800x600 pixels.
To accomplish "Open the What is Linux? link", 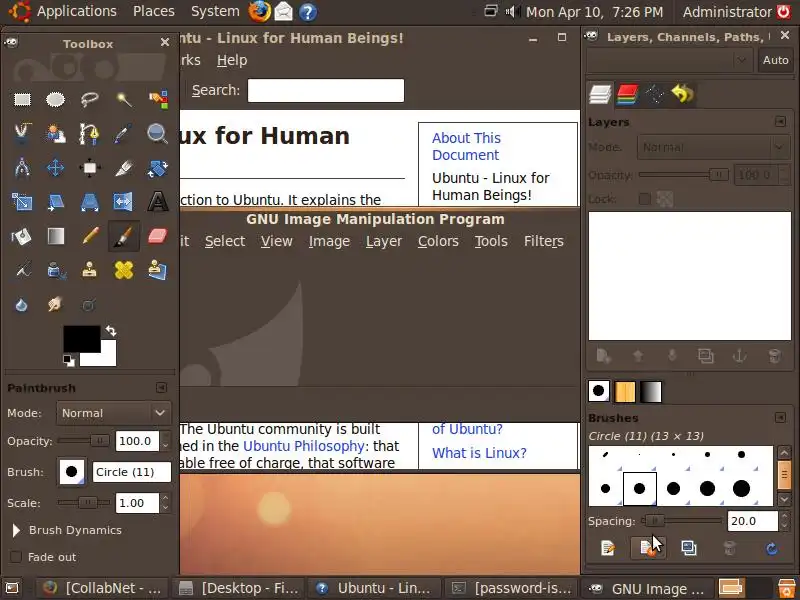I will coord(479,453).
